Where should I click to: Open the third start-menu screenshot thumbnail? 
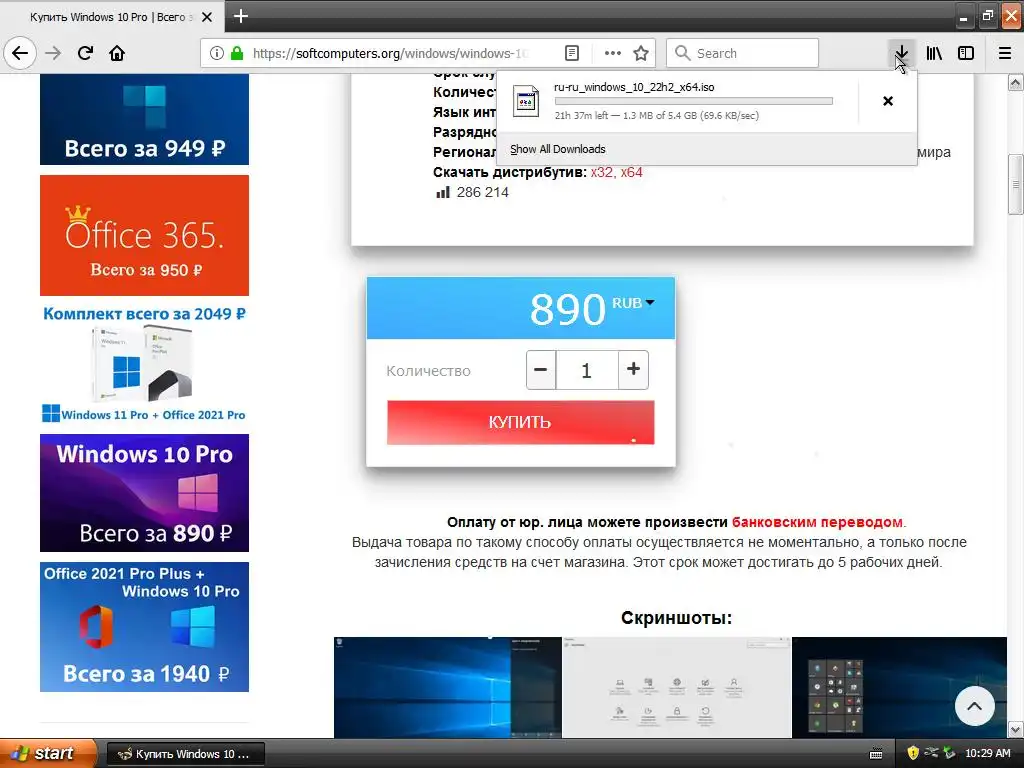(899, 688)
